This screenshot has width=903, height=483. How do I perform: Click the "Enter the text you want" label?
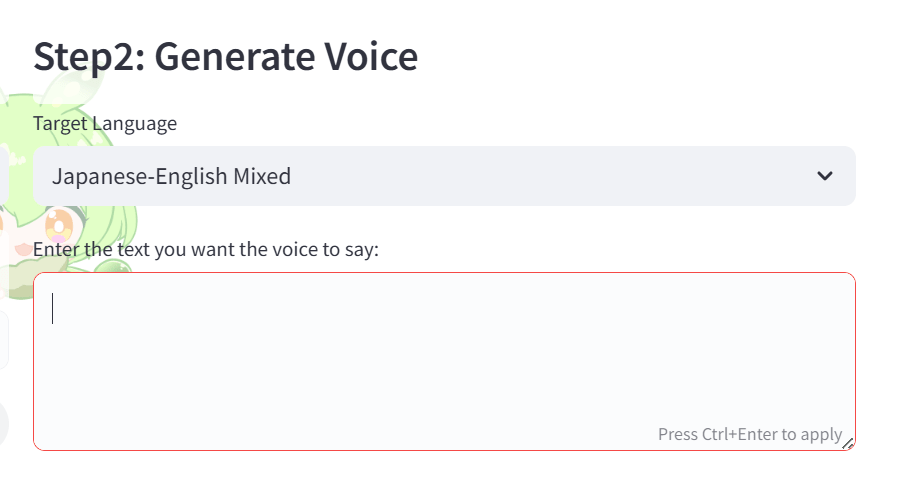206,249
